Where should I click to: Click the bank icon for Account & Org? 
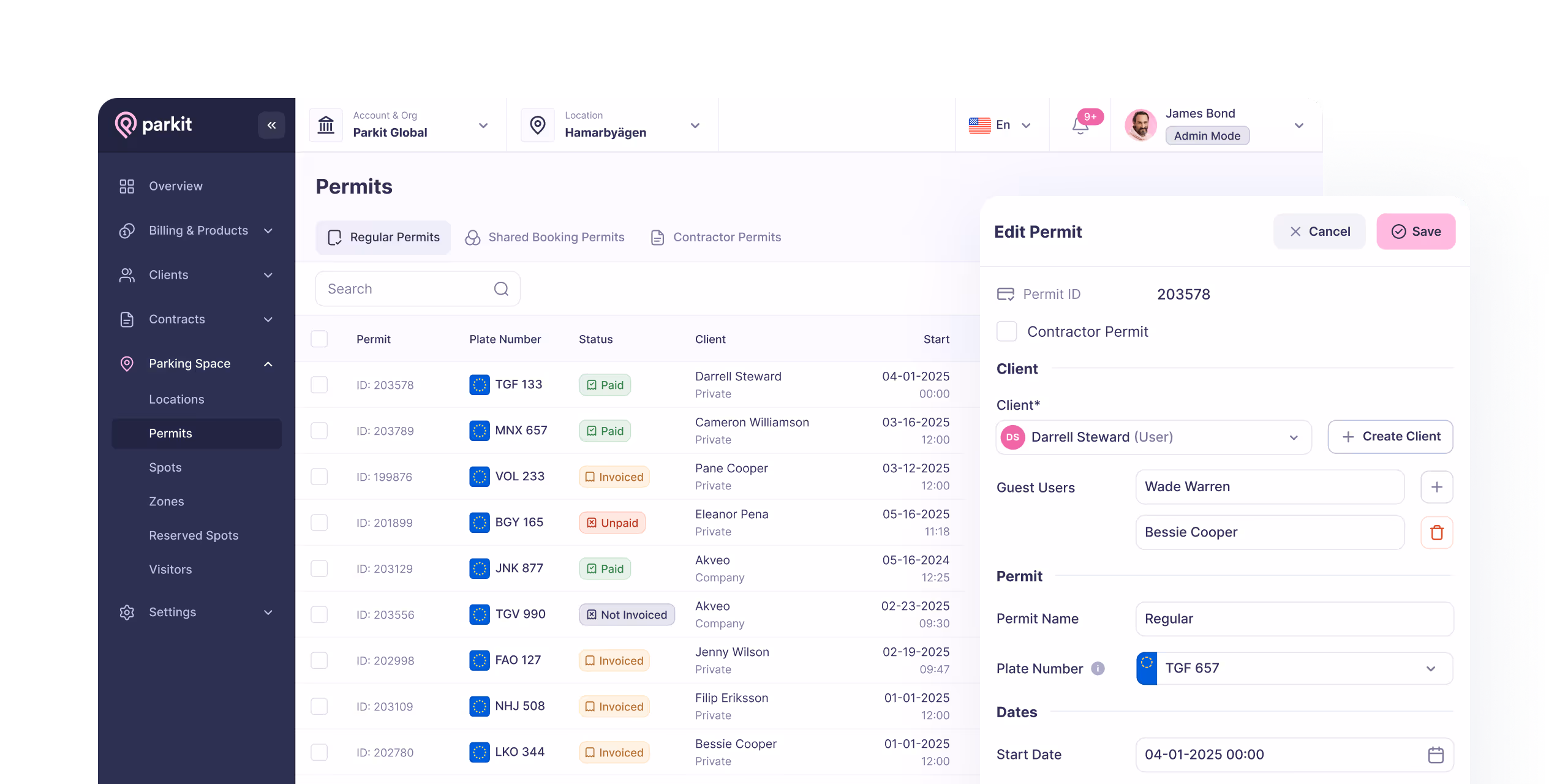point(326,125)
